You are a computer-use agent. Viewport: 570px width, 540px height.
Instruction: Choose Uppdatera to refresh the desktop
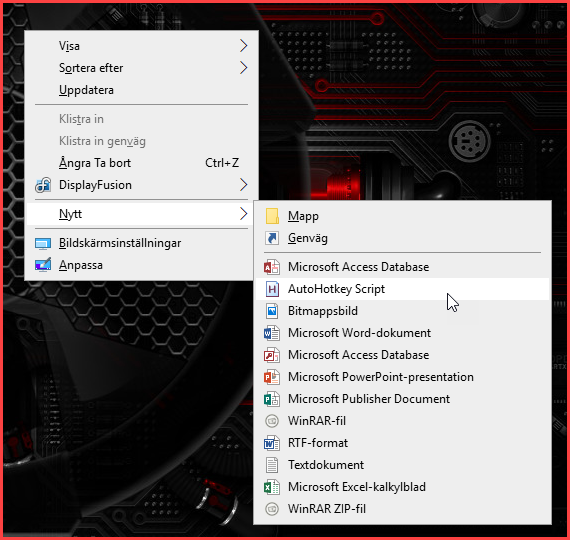(x=142, y=90)
